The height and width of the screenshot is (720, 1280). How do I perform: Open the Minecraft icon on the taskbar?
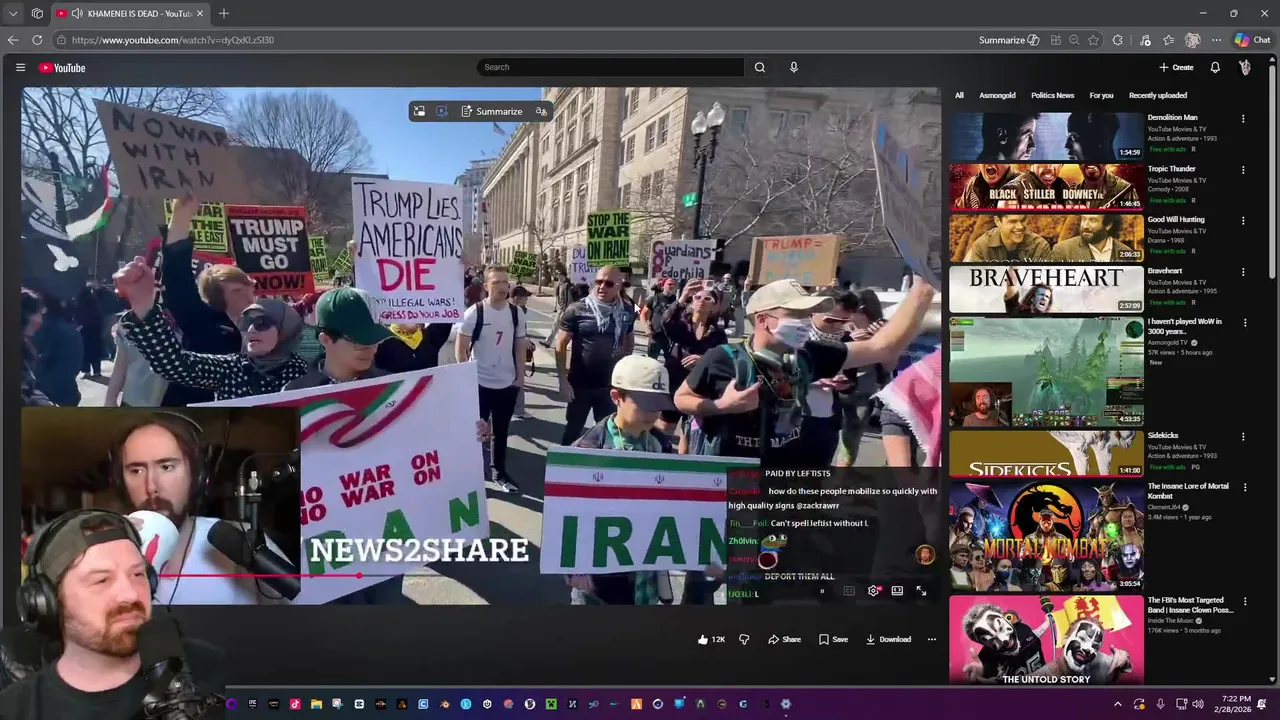point(552,704)
